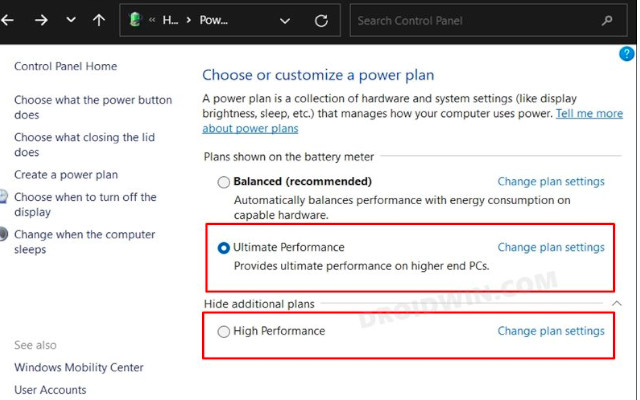Select the Ultimate Performance radio button
Viewport: 640px width, 400px height.
[224, 247]
